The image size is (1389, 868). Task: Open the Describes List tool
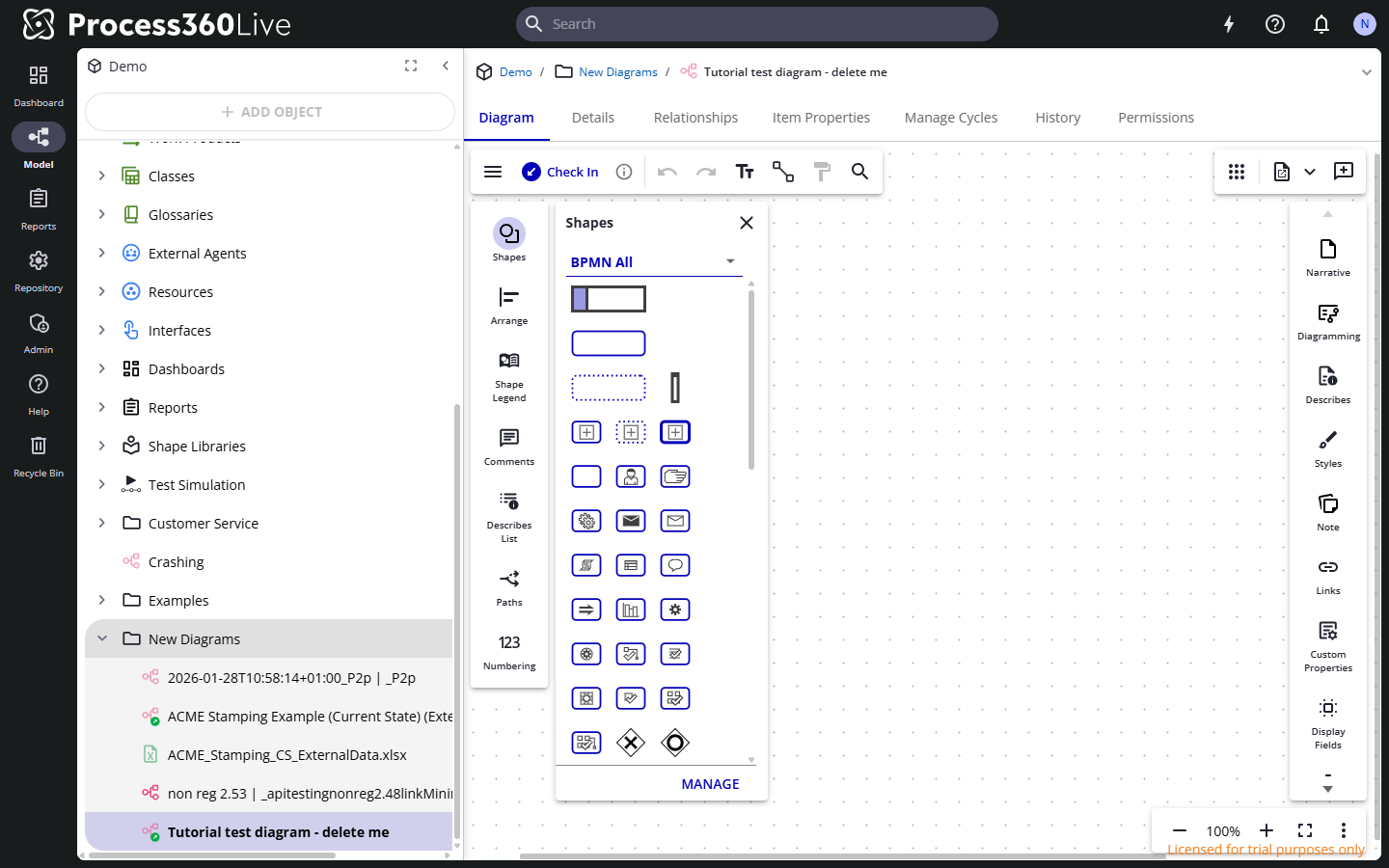point(509,517)
